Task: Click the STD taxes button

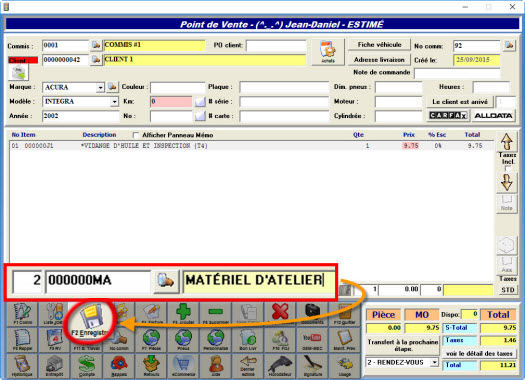Action: tap(508, 290)
